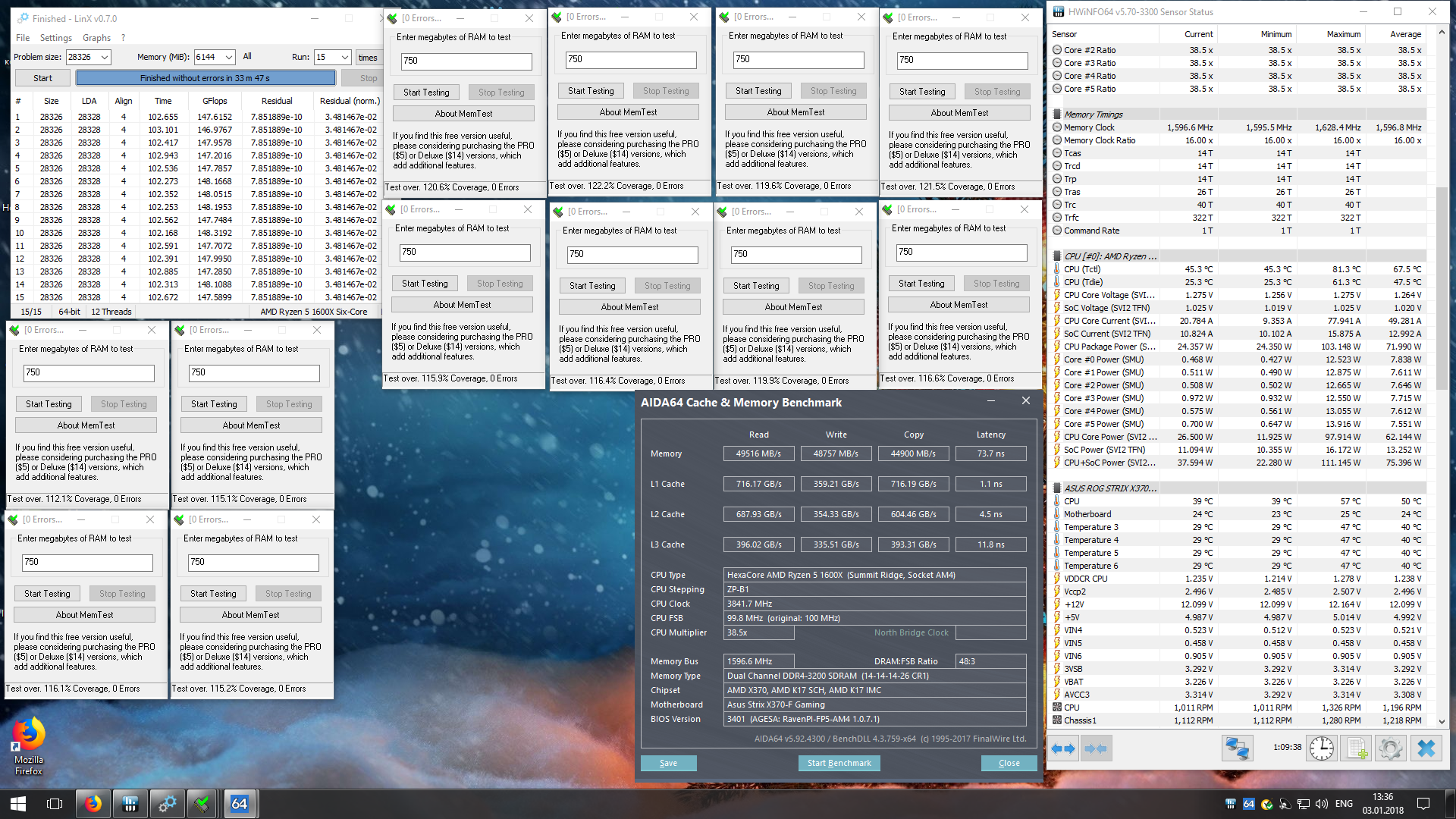Open AIDA64 icon in the taskbar
The width and height of the screenshot is (1456, 819).
[x=239, y=803]
